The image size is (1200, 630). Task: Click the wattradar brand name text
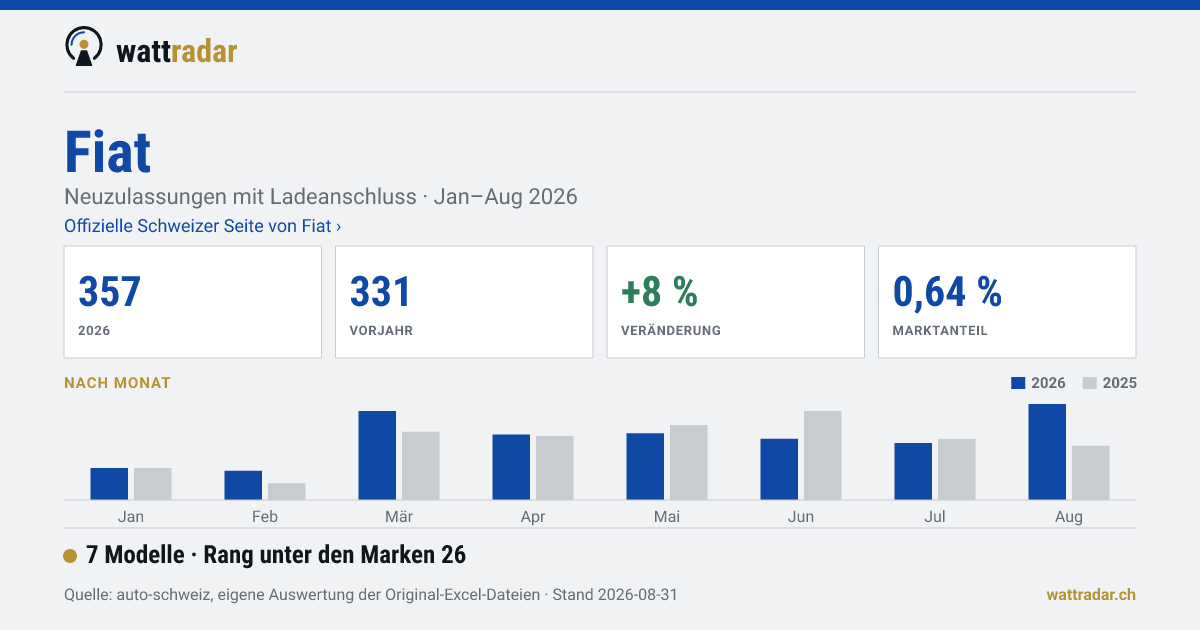point(177,50)
